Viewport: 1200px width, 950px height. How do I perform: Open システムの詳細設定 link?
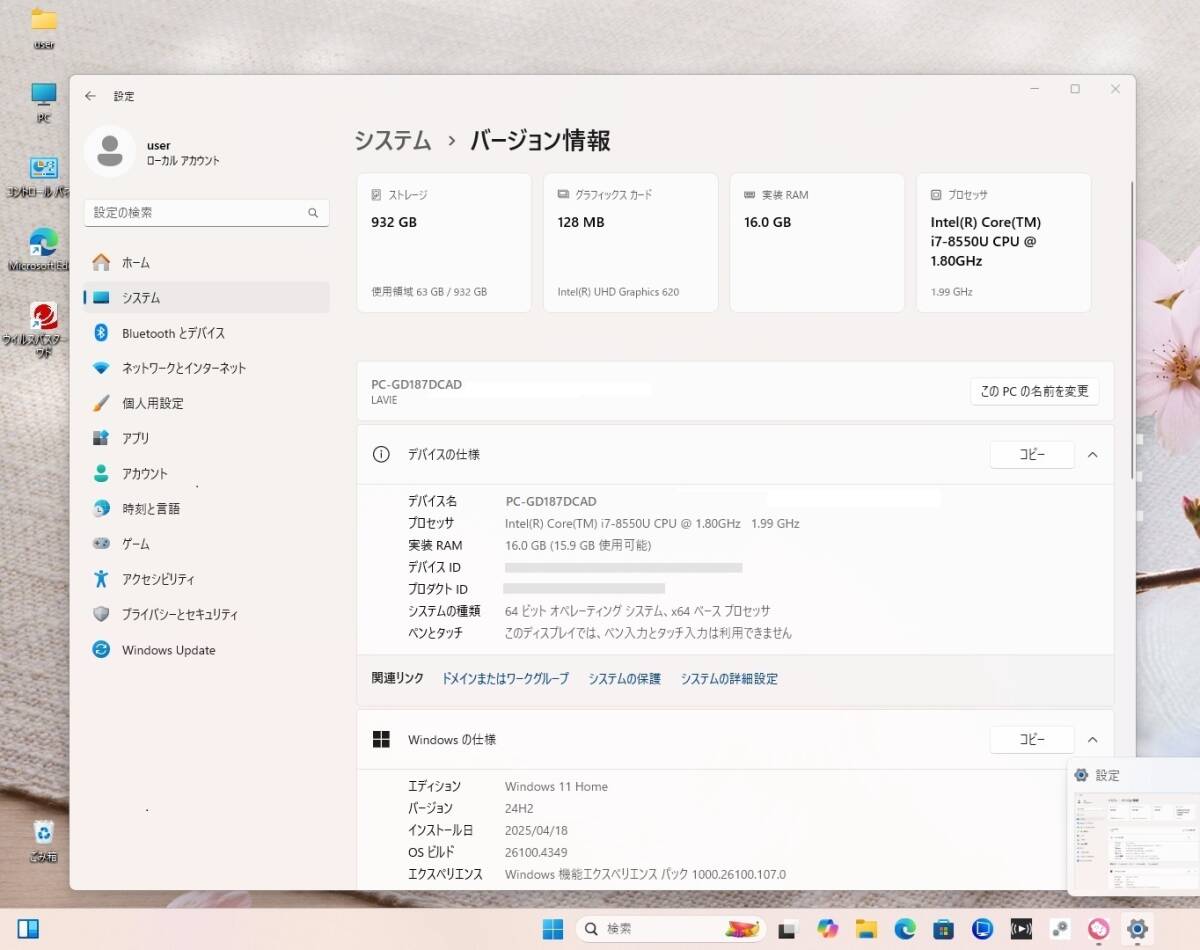point(729,679)
